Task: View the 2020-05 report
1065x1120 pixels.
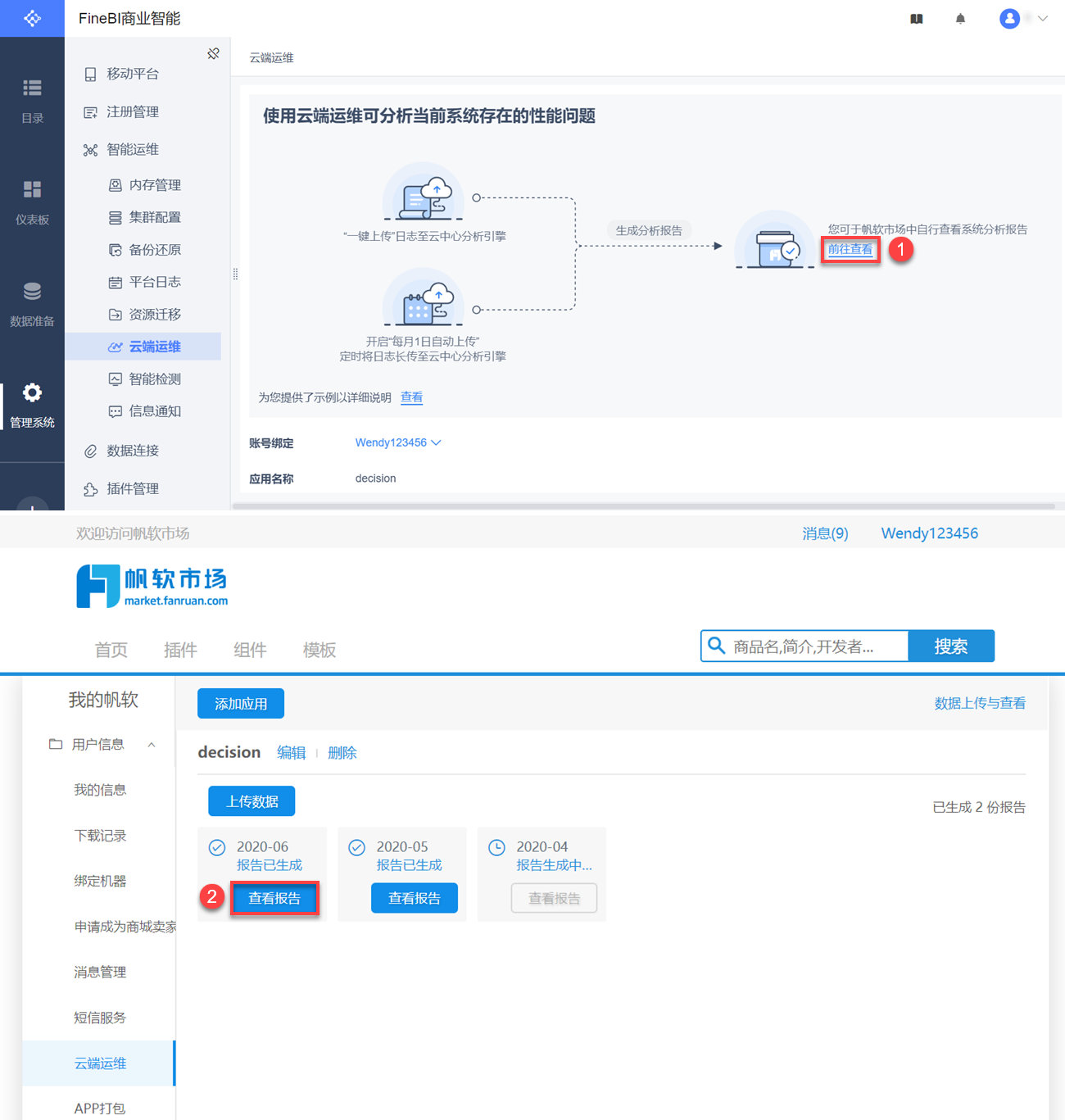Action: [415, 899]
